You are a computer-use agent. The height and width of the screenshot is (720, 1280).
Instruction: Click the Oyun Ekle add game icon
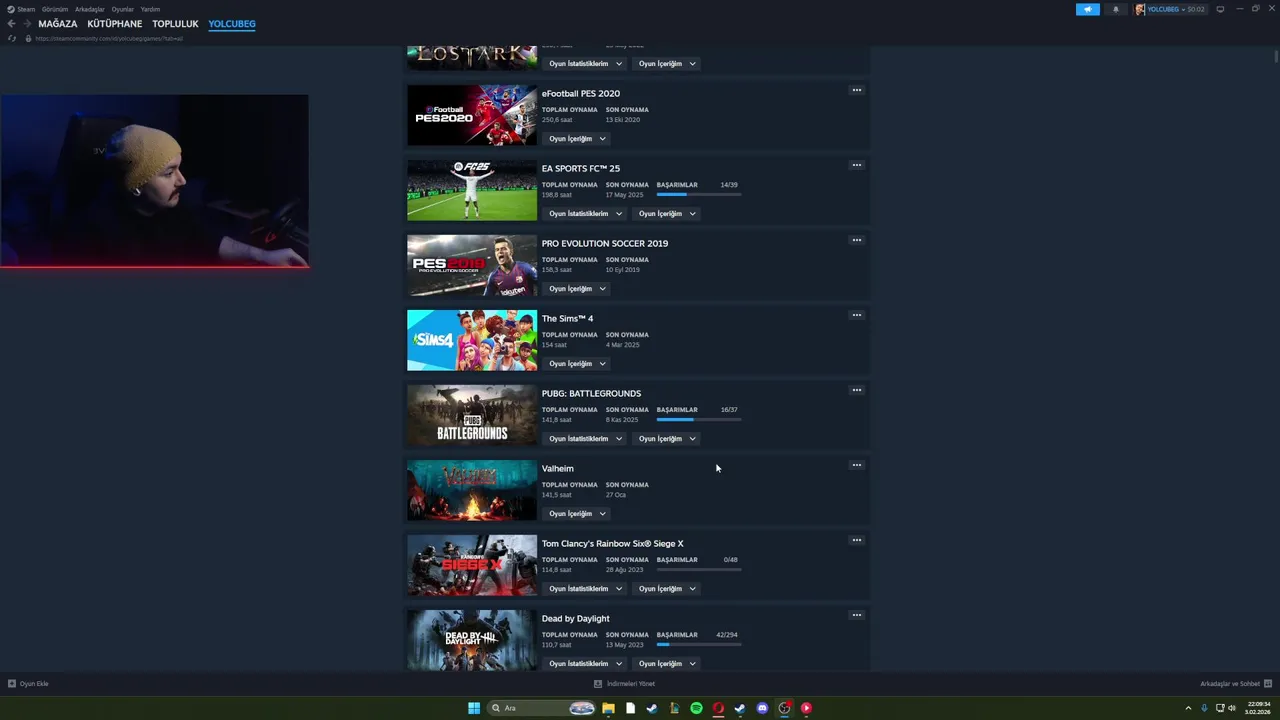[x=12, y=684]
